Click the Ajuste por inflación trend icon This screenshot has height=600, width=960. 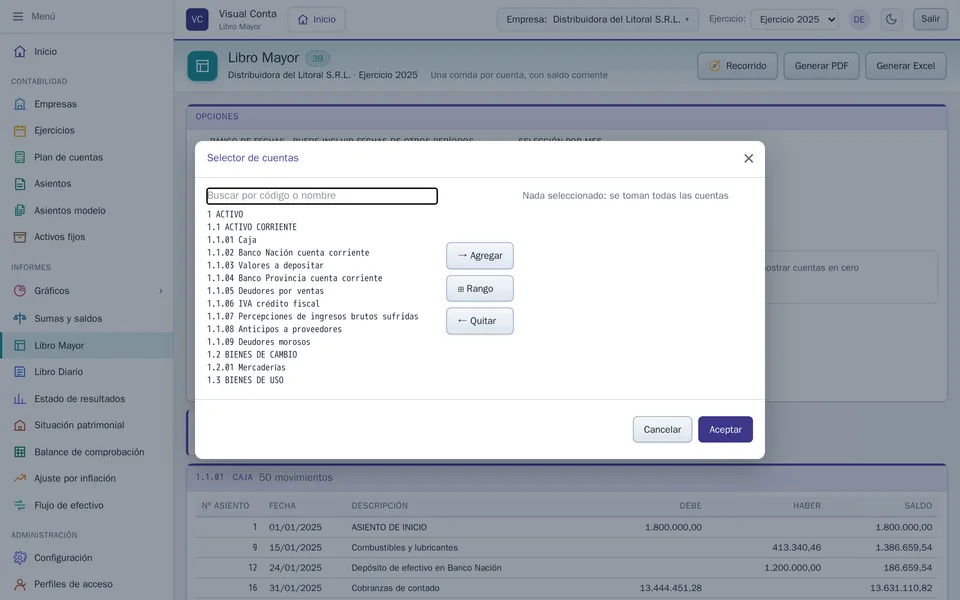[x=20, y=478]
